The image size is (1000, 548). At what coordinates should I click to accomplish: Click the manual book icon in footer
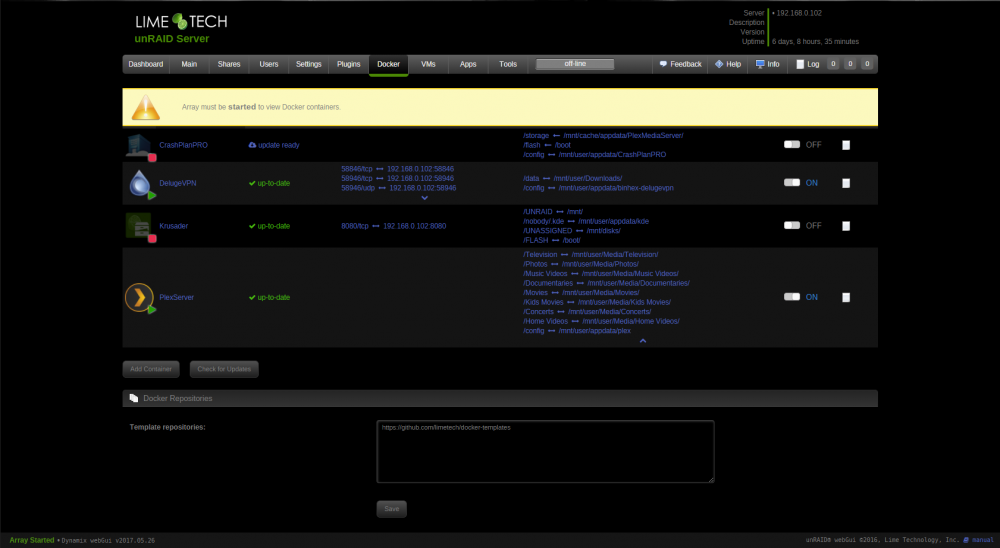click(966, 540)
